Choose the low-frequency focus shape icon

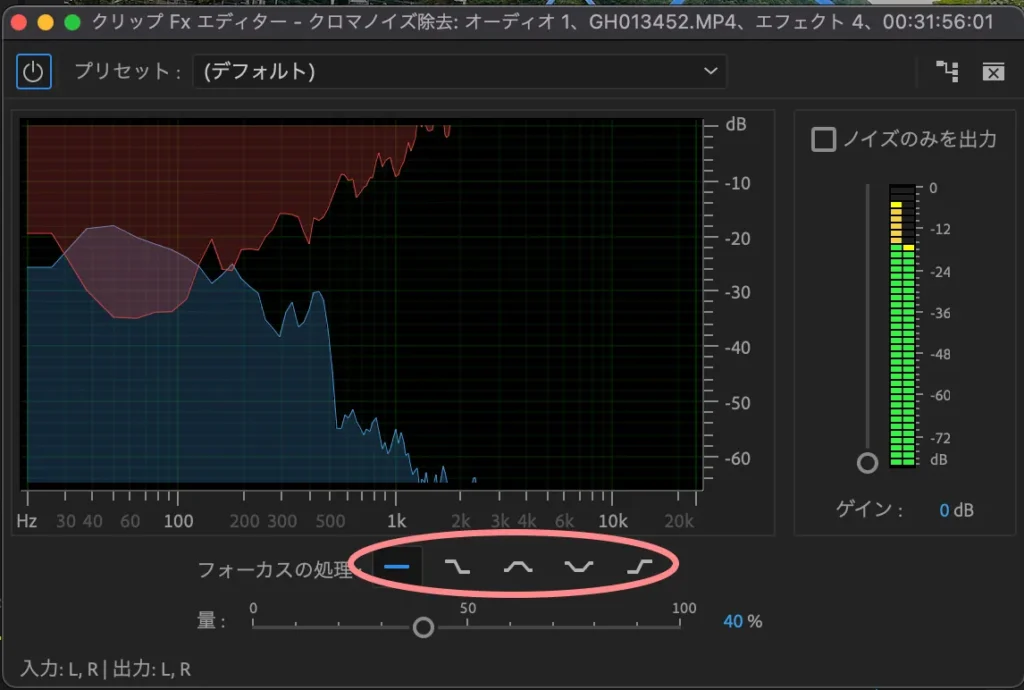[x=457, y=567]
